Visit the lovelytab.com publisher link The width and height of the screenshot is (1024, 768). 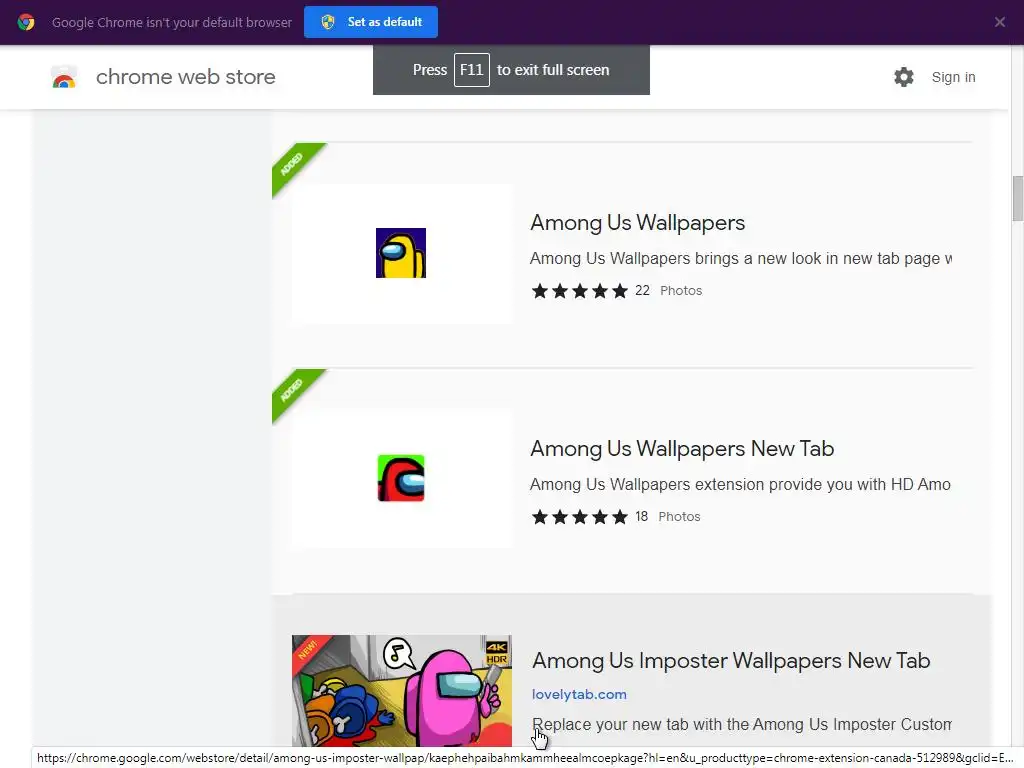click(x=579, y=694)
